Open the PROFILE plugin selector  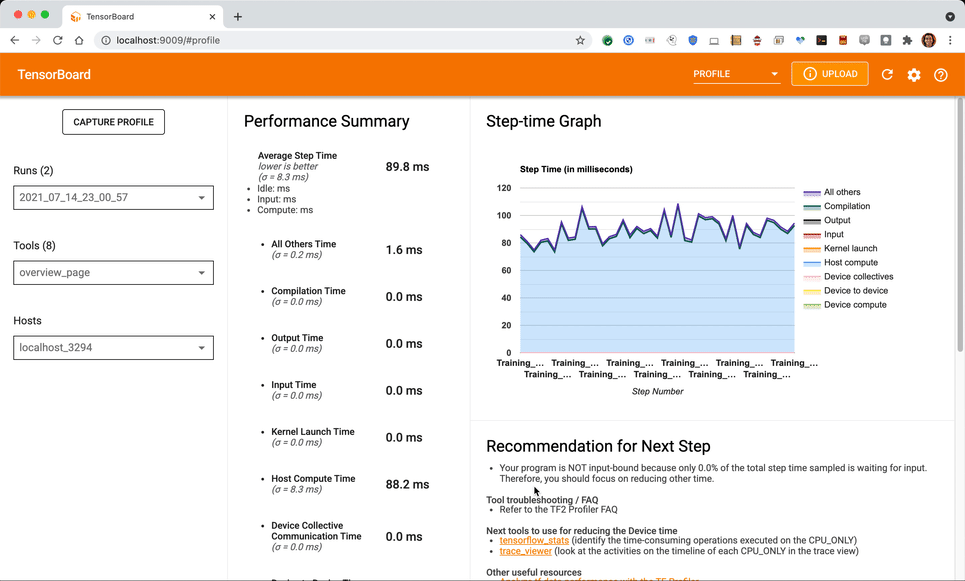click(736, 74)
